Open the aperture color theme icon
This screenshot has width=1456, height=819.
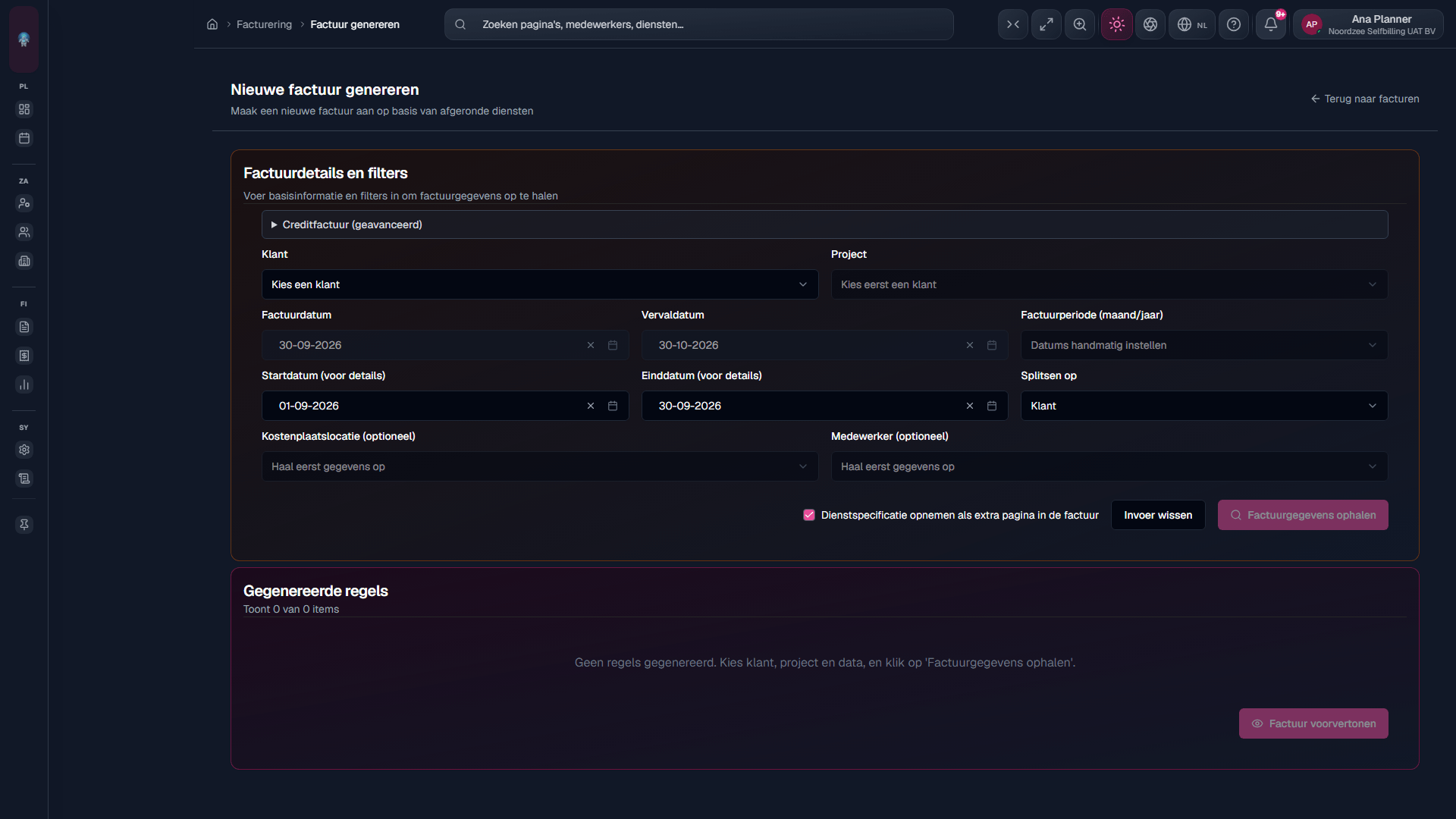1150,24
